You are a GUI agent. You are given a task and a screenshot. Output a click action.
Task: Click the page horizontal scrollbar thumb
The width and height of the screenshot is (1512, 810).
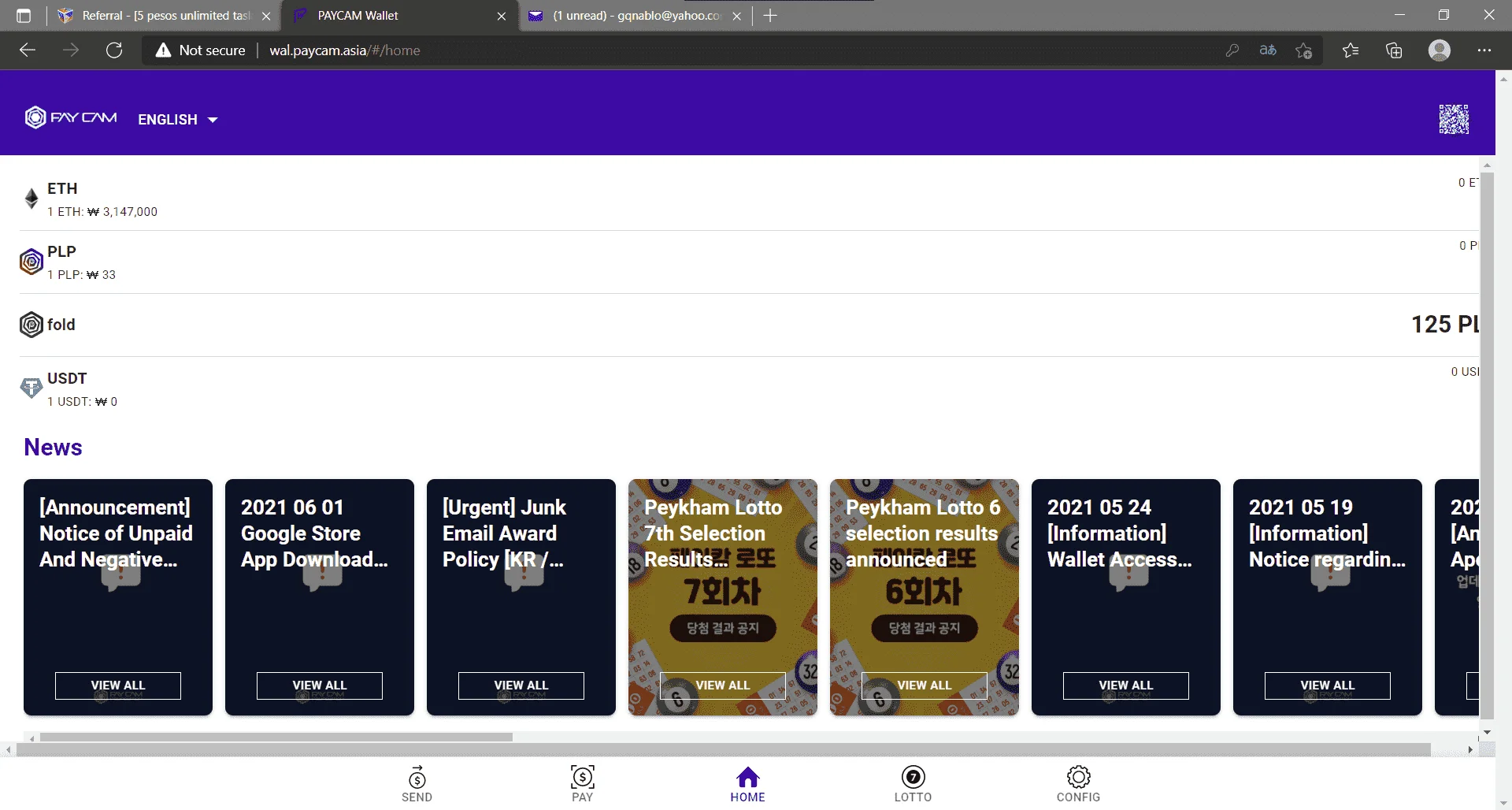[723, 749]
